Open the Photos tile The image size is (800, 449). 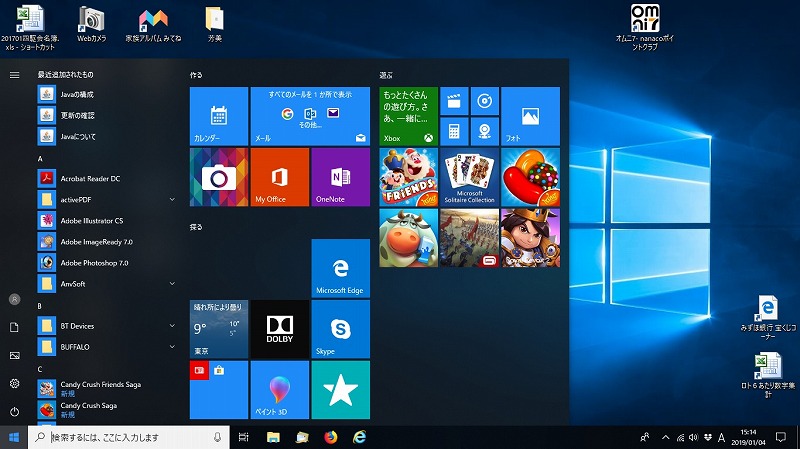coord(530,116)
